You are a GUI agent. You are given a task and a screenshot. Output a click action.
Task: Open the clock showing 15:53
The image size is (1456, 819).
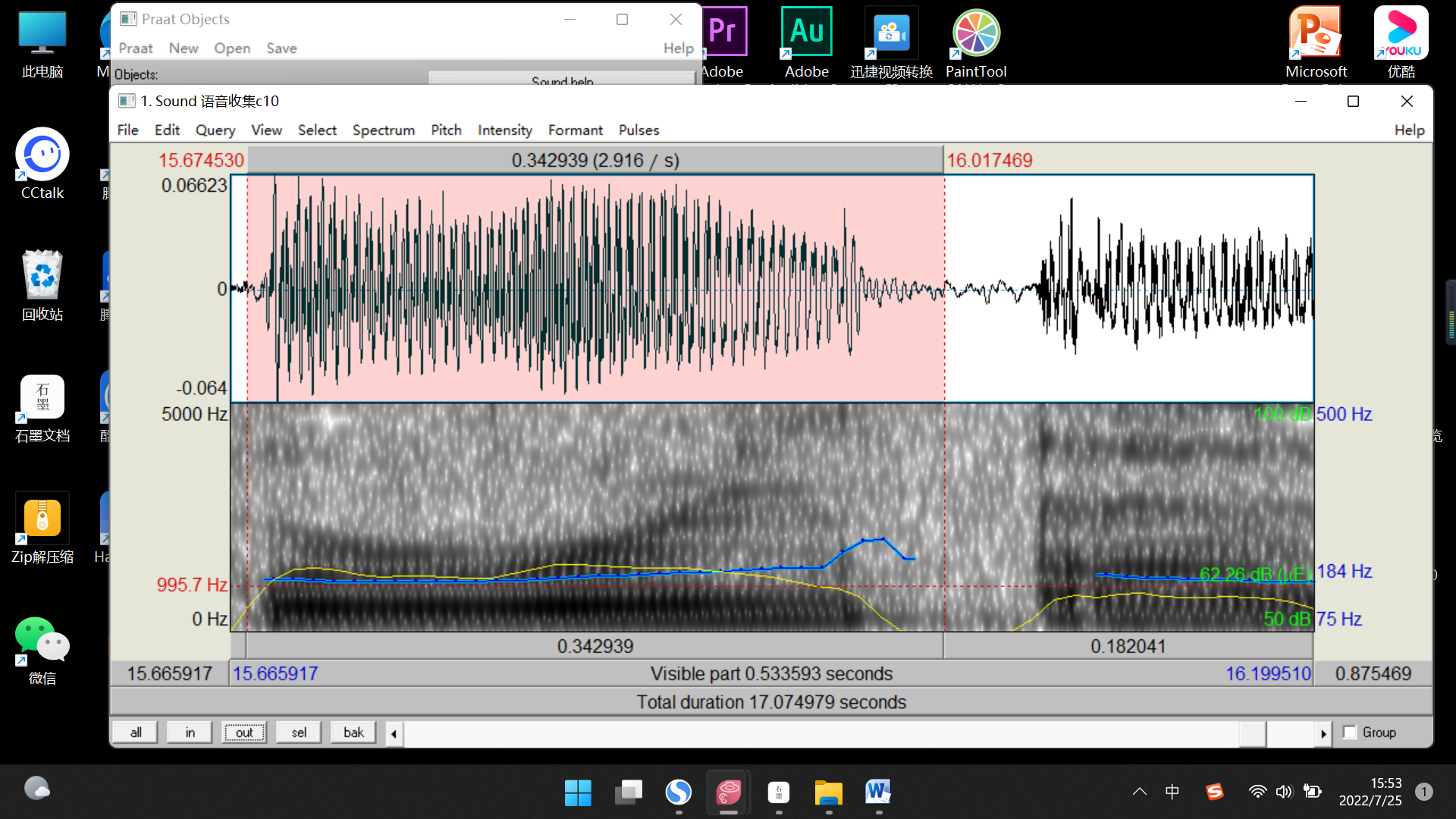click(1370, 792)
